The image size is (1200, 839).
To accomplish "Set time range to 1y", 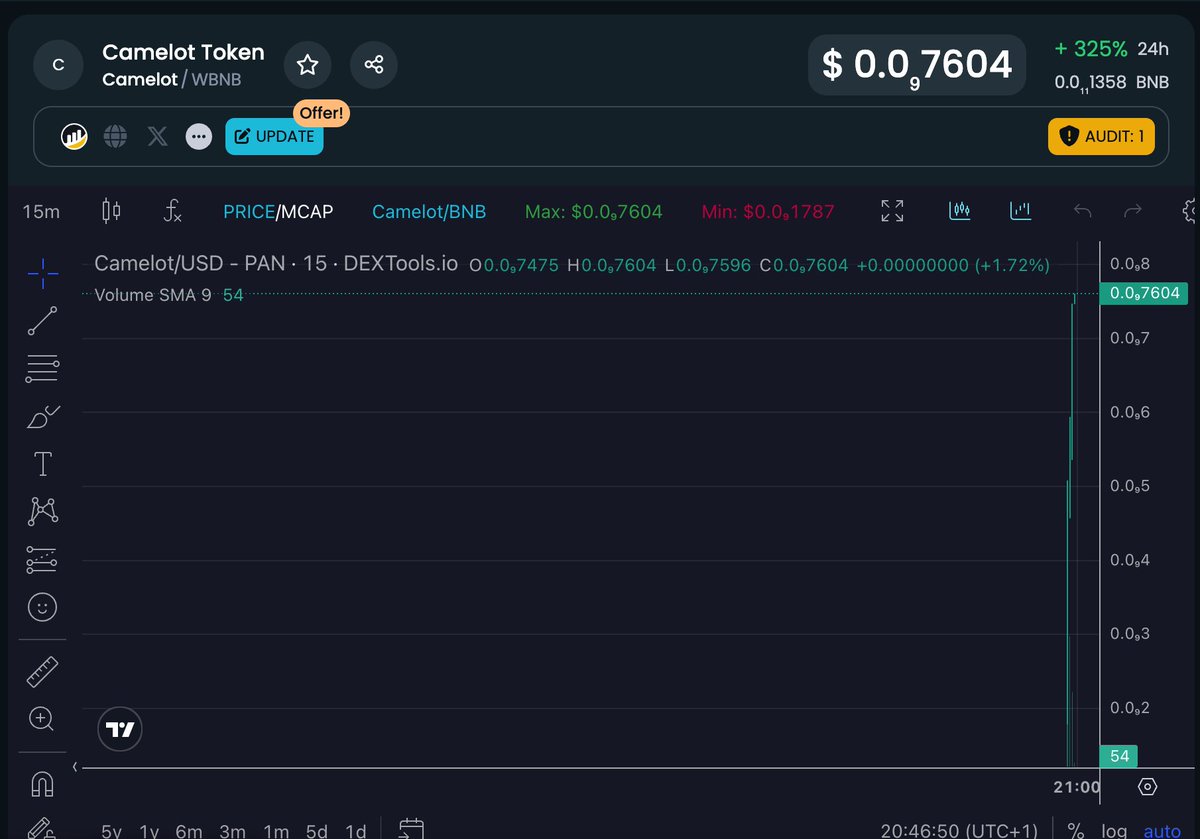I will 149,831.
